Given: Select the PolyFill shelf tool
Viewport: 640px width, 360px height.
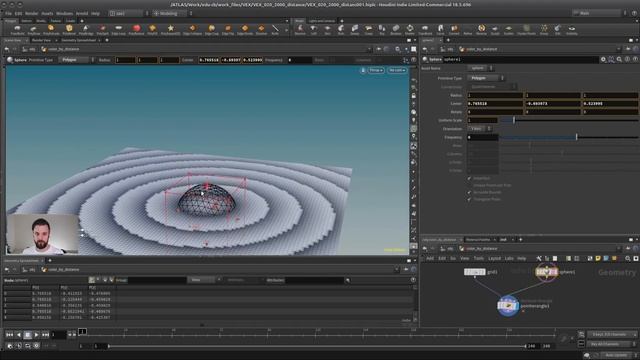Looking at the screenshot, I should [x=152, y=29].
